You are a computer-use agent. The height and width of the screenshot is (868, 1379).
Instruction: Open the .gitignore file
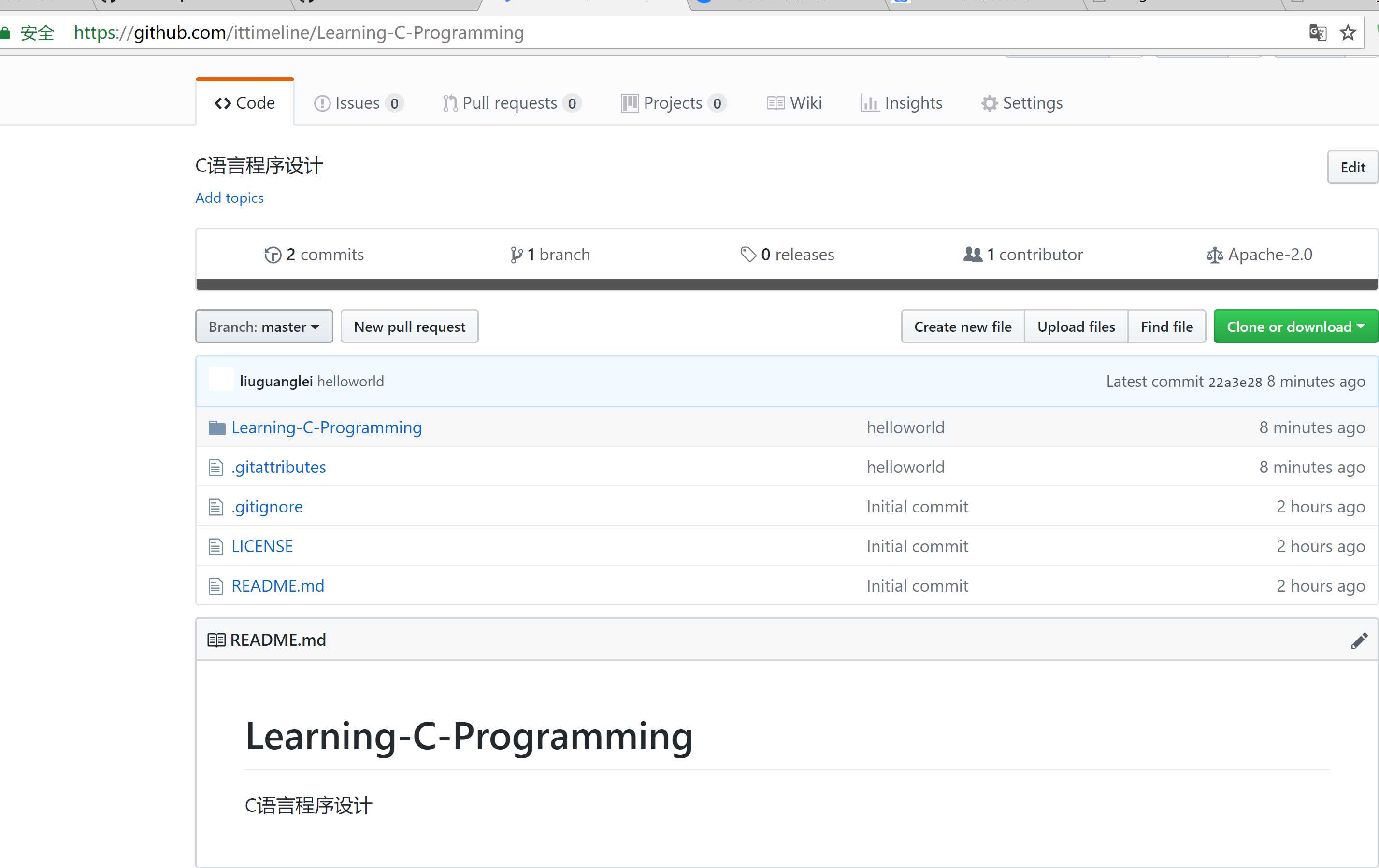coord(267,507)
